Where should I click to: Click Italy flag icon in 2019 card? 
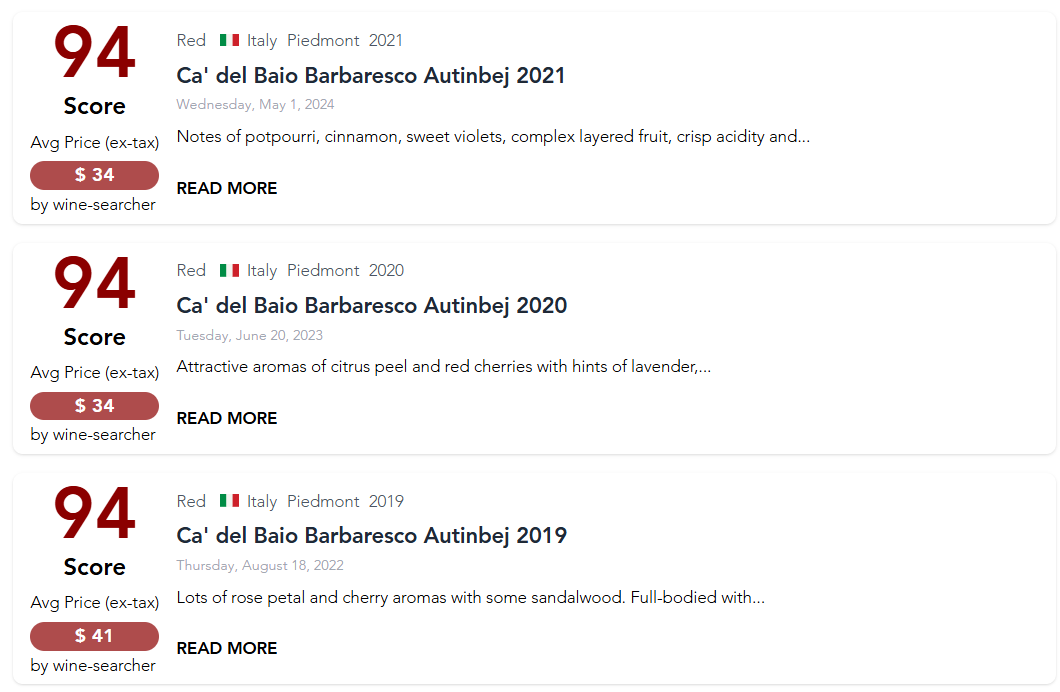pos(229,501)
